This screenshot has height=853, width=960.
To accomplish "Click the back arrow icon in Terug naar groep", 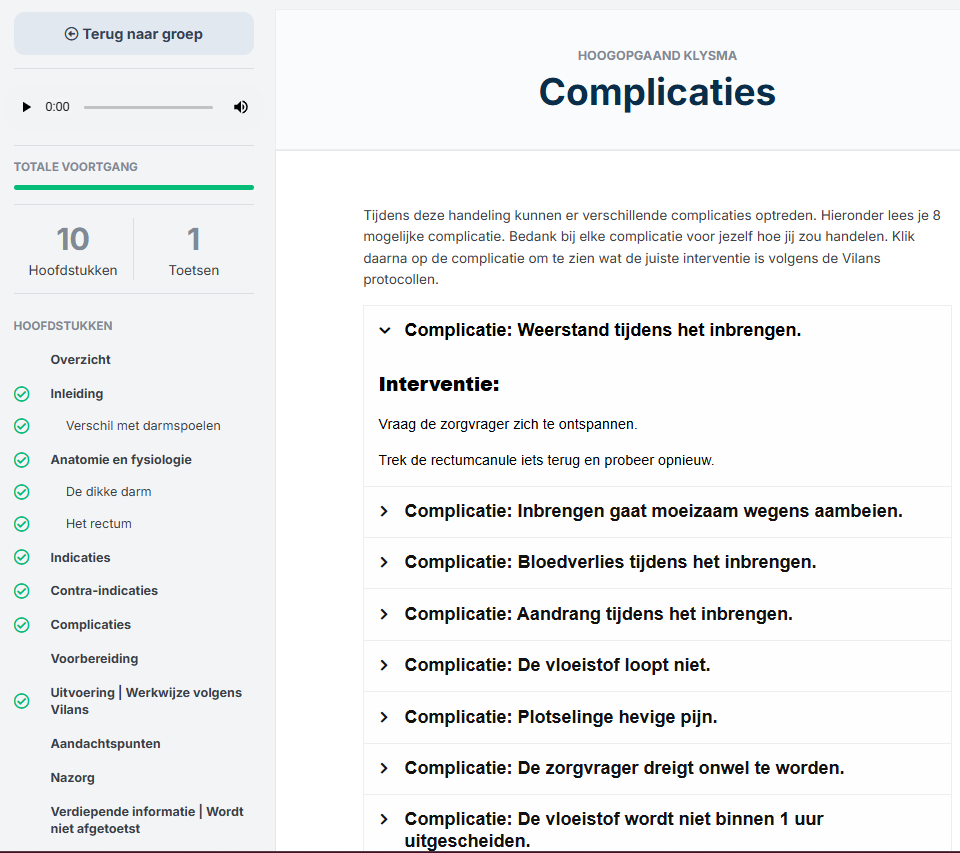I will tap(71, 34).
